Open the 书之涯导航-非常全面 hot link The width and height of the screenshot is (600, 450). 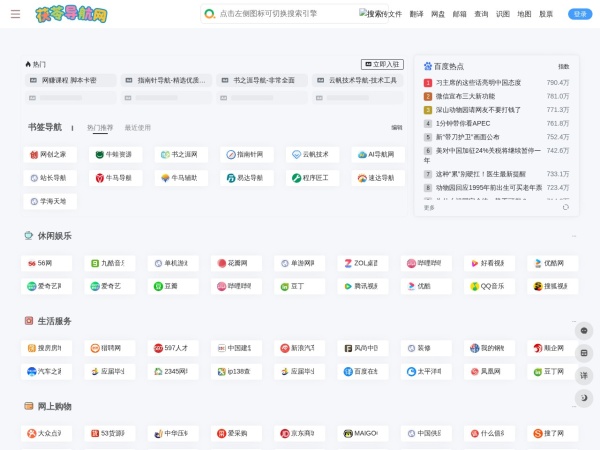point(262,80)
